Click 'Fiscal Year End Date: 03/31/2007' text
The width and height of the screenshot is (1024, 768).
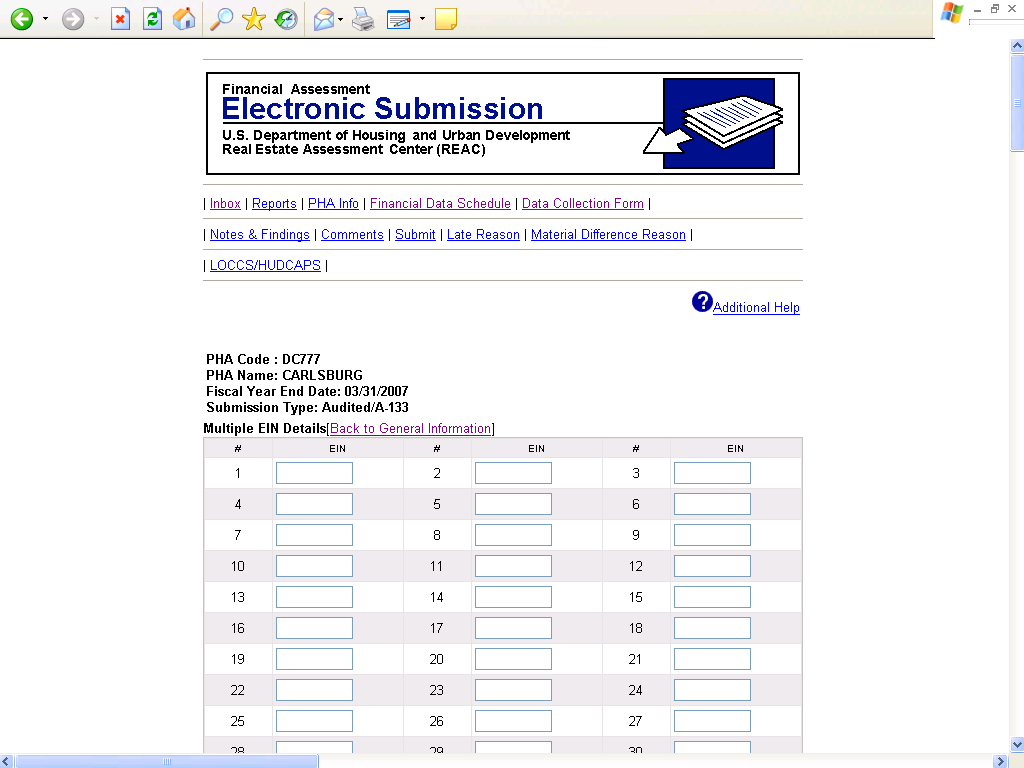307,391
